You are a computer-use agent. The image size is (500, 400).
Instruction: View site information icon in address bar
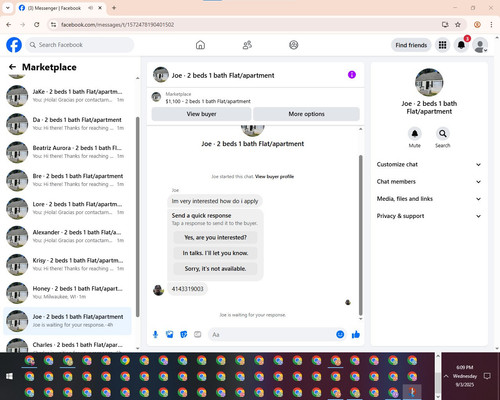point(53,25)
